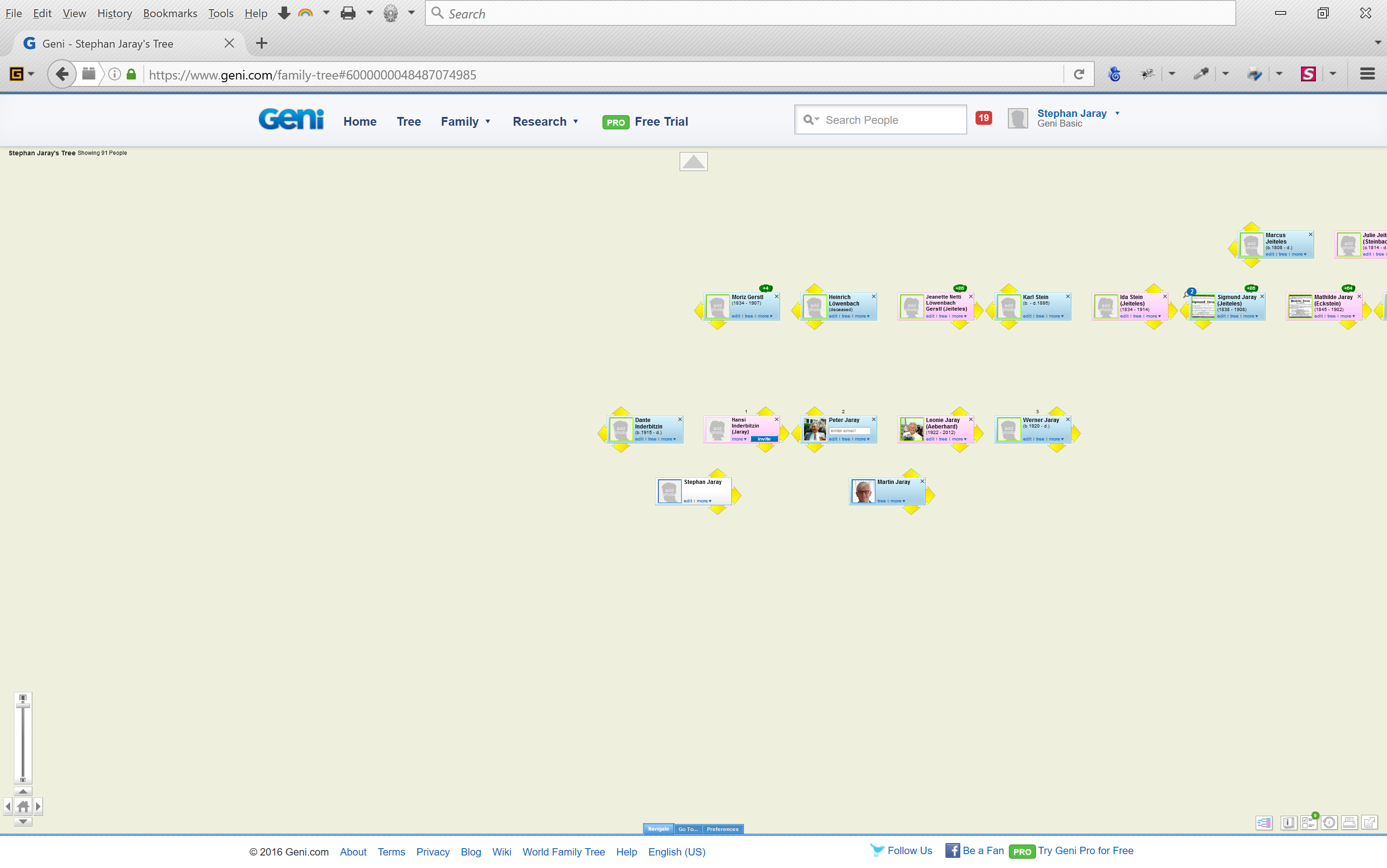1387x868 pixels.
Task: Click the print tree icon
Action: (1349, 823)
